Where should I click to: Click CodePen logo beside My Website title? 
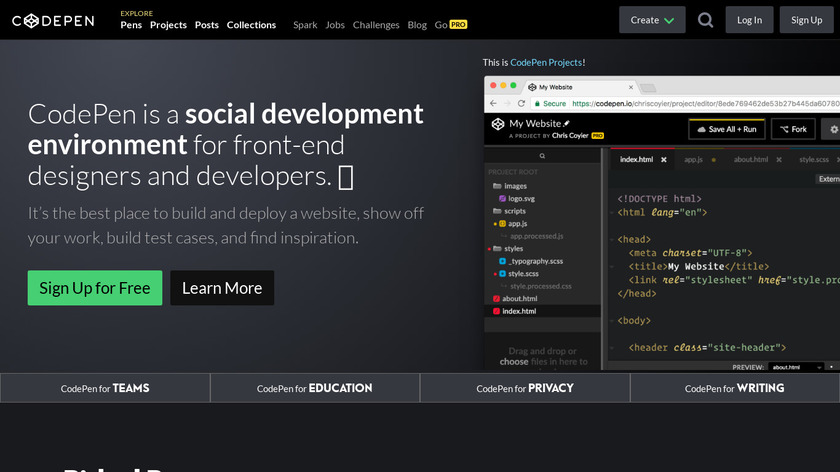[x=498, y=124]
